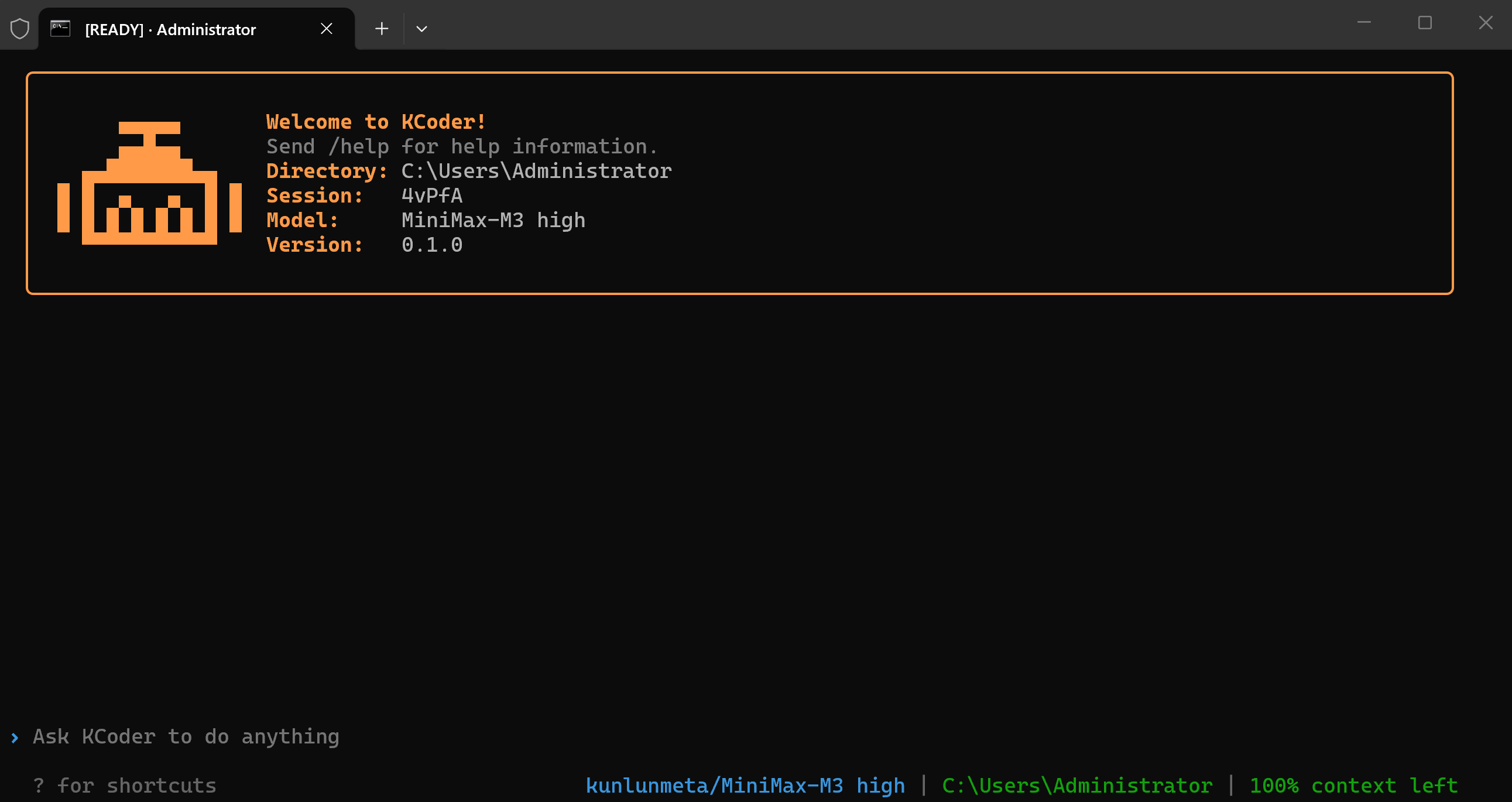This screenshot has width=1512, height=802.
Task: Click the banner directory path C:\Users\Administrator
Action: click(536, 172)
